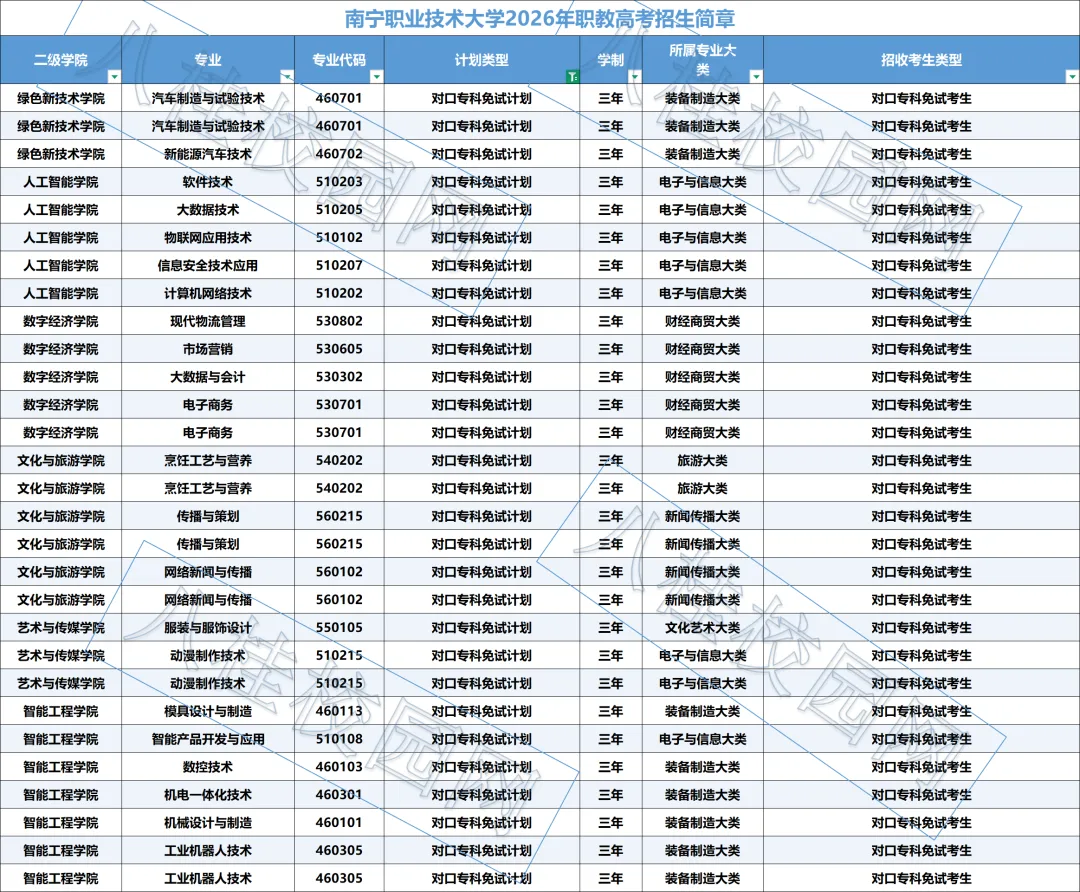Click the 招收考生类型 header cell

[921, 60]
